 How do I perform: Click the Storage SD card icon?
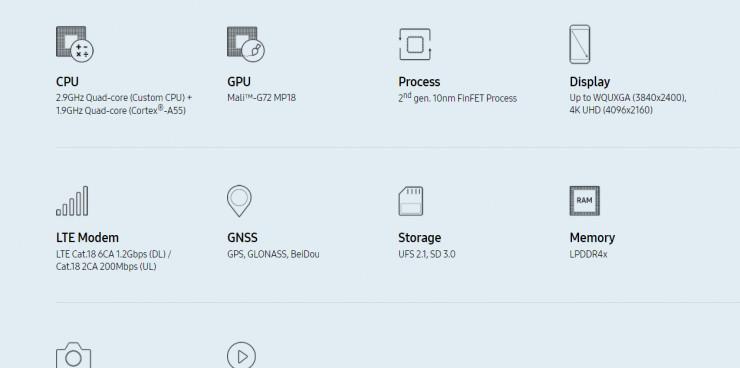[411, 201]
